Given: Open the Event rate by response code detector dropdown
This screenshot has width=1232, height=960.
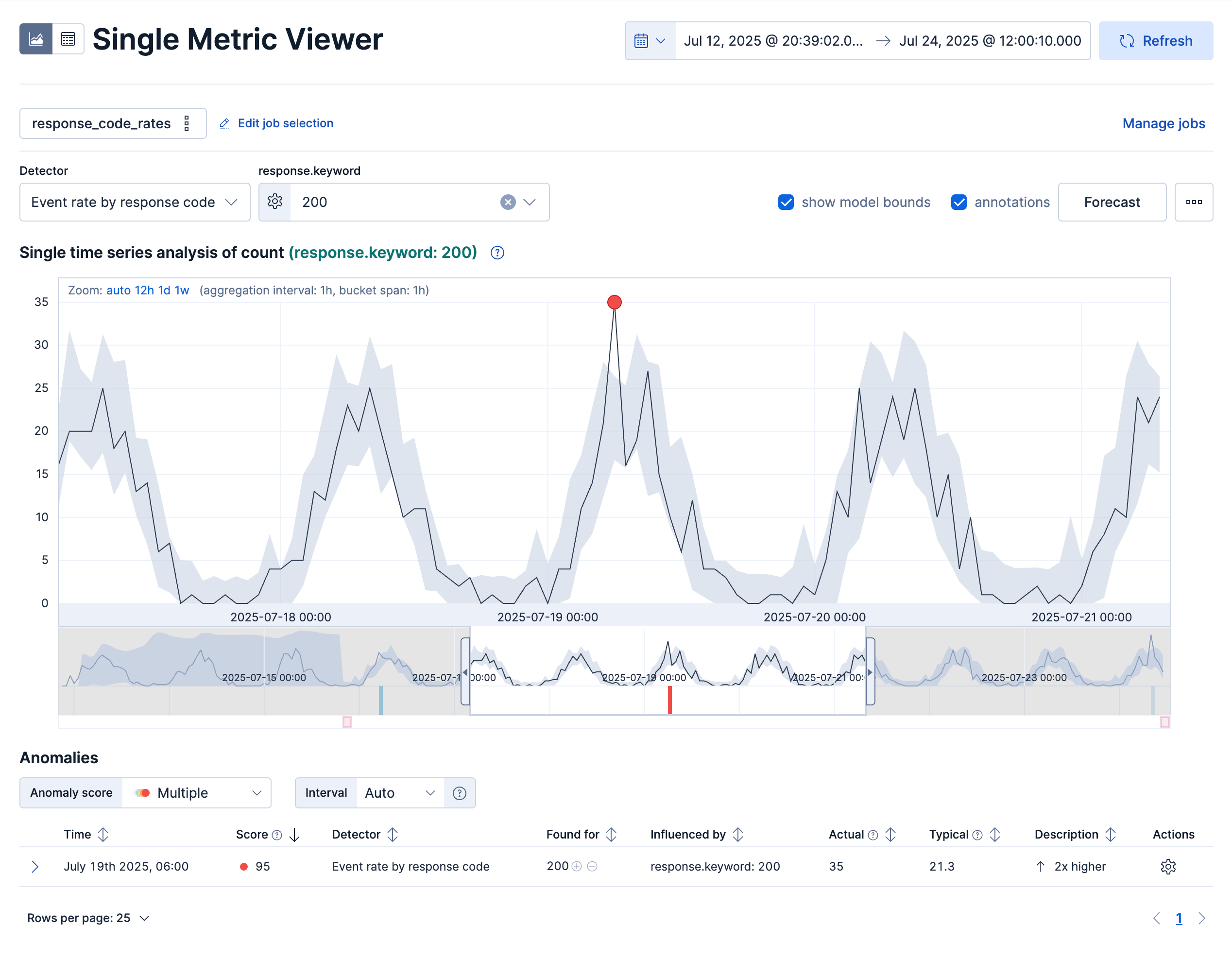Looking at the screenshot, I should click(x=134, y=202).
